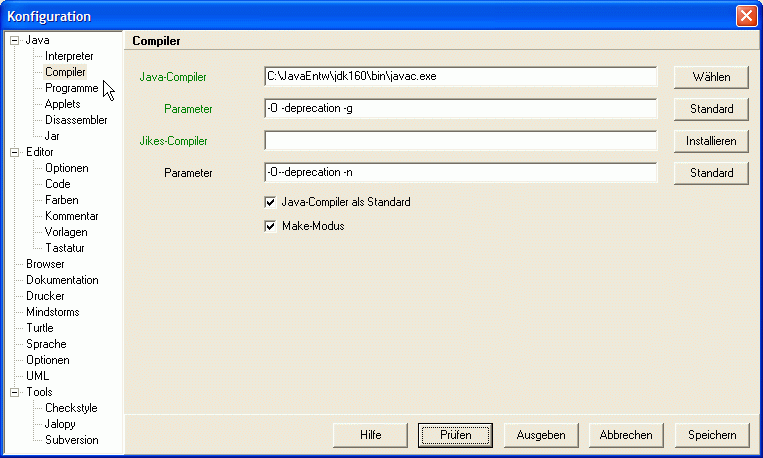Open Subversion under Tools
763x458 pixels.
coord(72,440)
